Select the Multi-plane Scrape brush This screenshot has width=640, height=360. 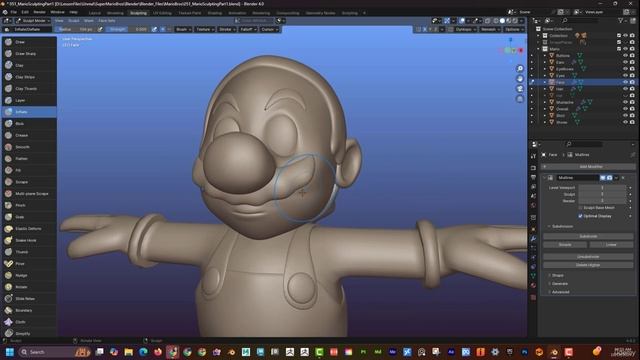coord(29,193)
